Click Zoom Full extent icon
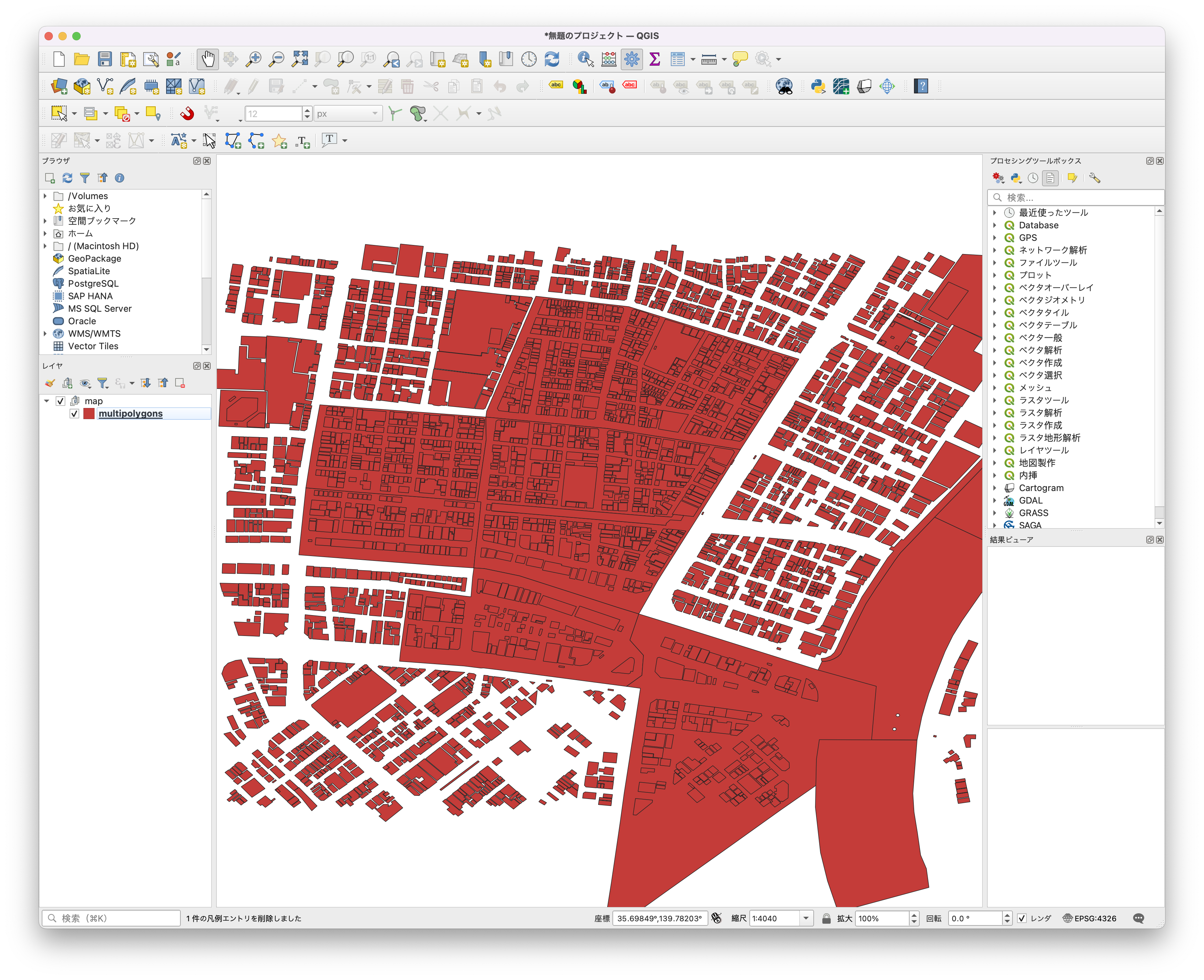The height and width of the screenshot is (980, 1204). (x=300, y=59)
